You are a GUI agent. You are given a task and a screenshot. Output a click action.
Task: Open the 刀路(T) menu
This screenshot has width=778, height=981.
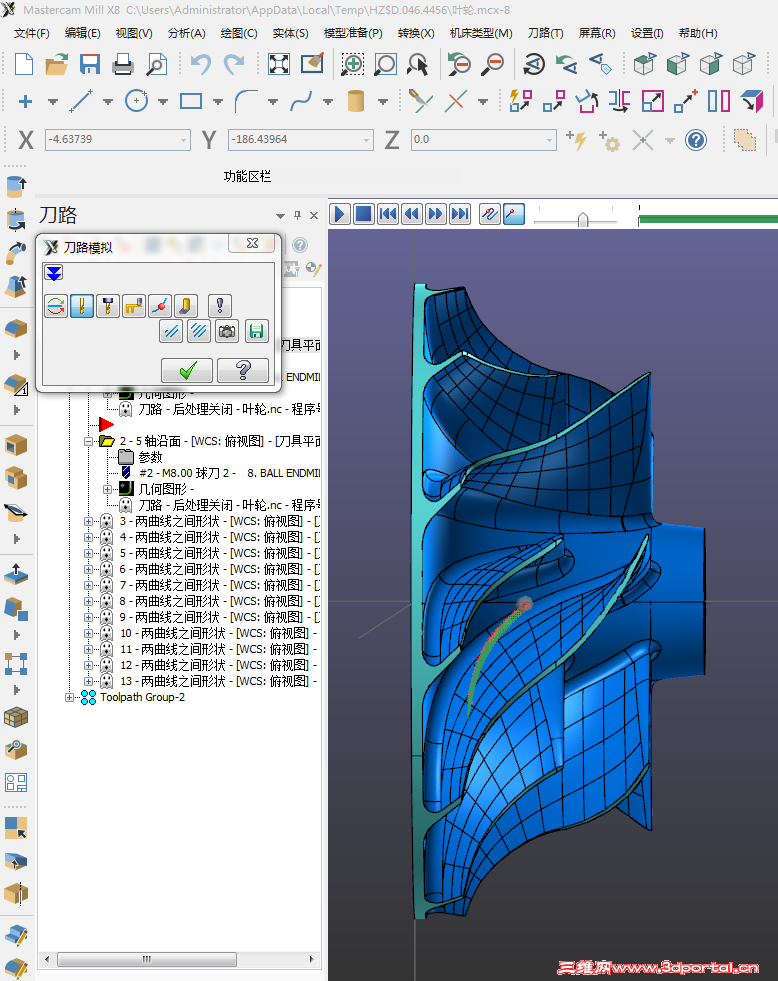click(545, 33)
